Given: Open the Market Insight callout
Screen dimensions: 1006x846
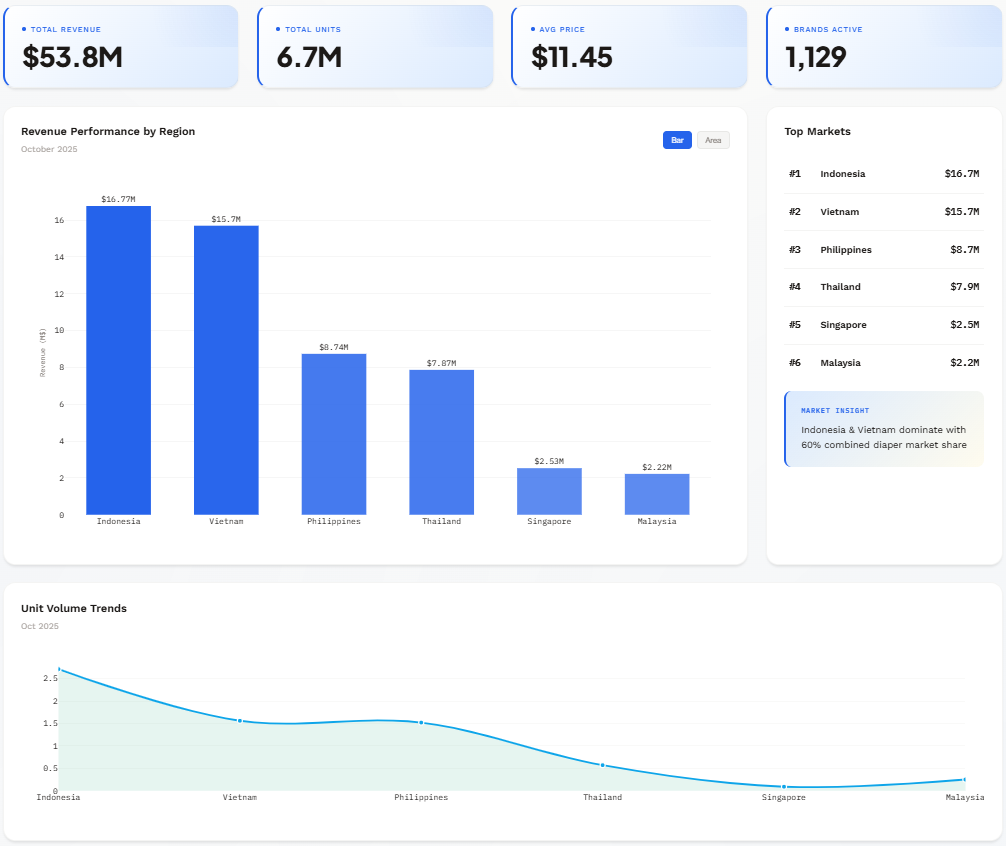Looking at the screenshot, I should coord(884,429).
